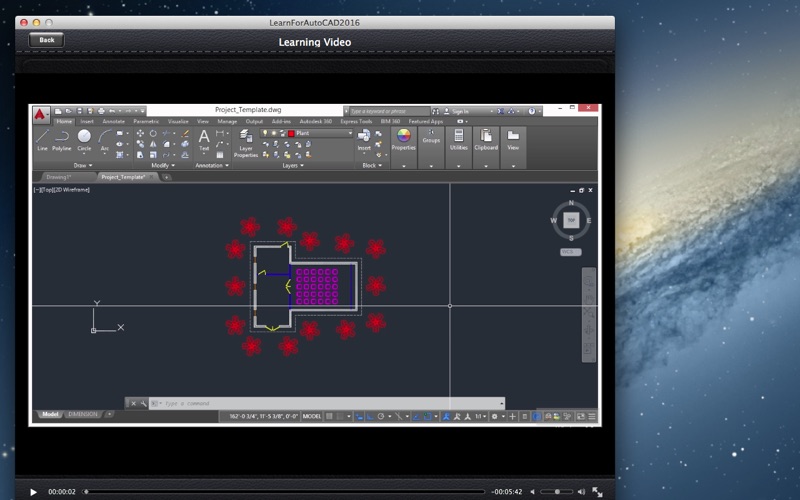Select the Arc tool
The width and height of the screenshot is (800, 500).
pos(105,140)
